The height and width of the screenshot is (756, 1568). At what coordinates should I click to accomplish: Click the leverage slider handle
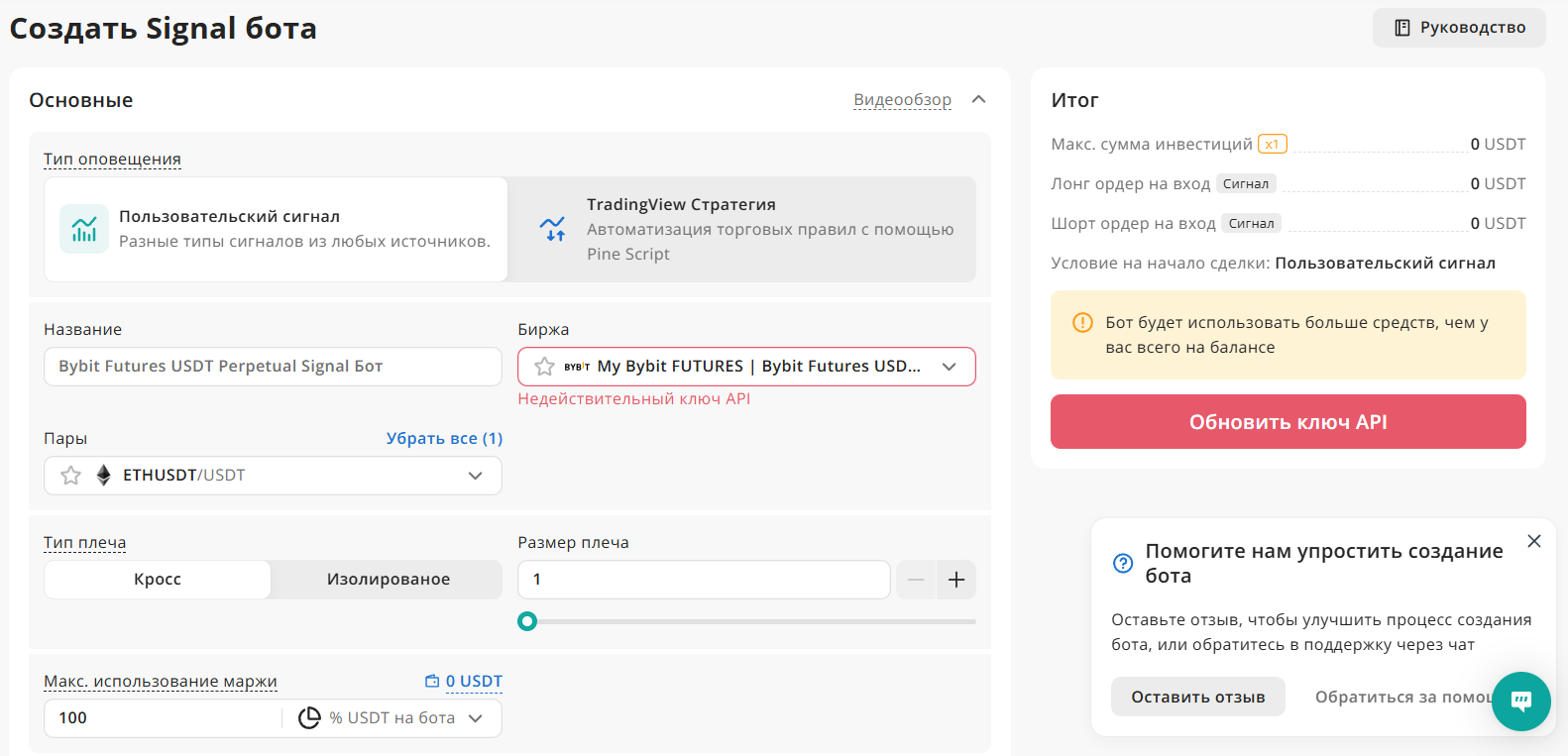pos(527,621)
